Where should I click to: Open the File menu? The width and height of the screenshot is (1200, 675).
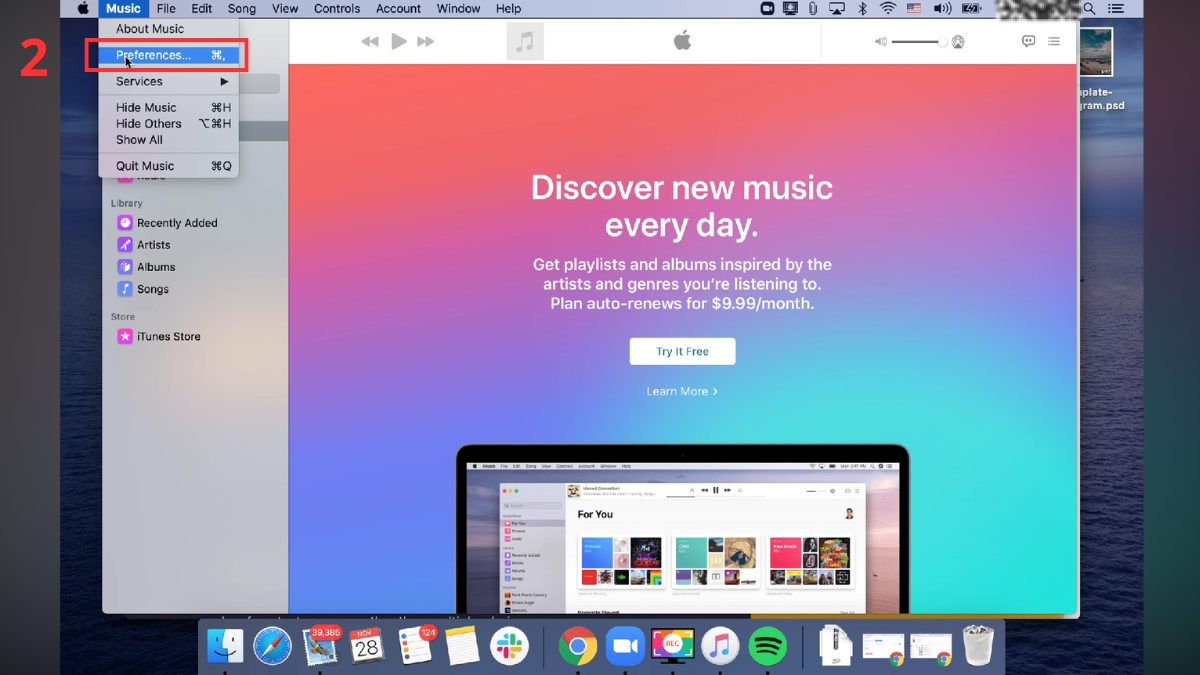tap(166, 9)
